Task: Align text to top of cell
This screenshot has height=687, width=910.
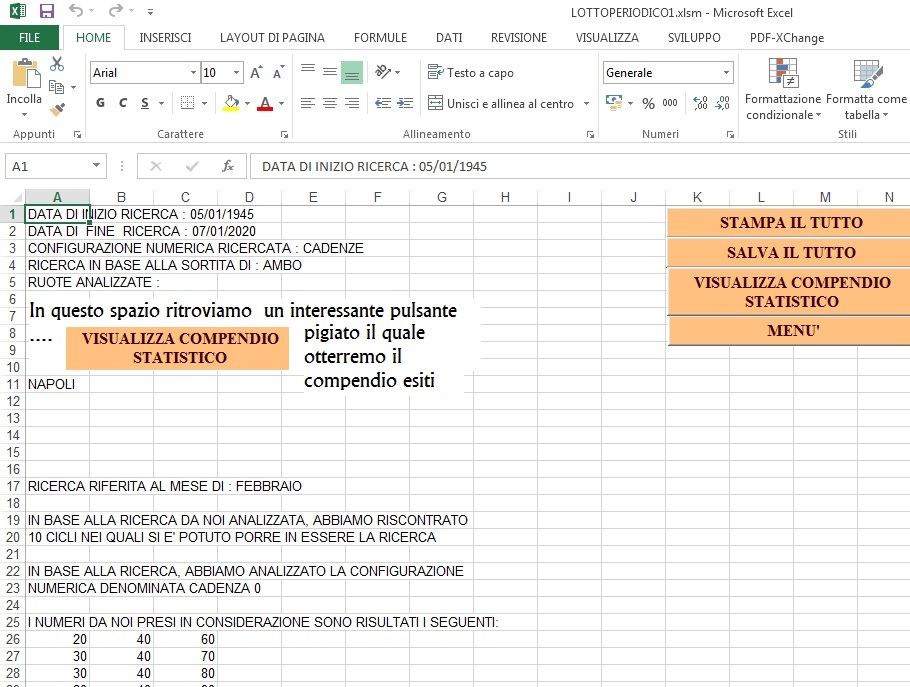Action: tap(308, 71)
